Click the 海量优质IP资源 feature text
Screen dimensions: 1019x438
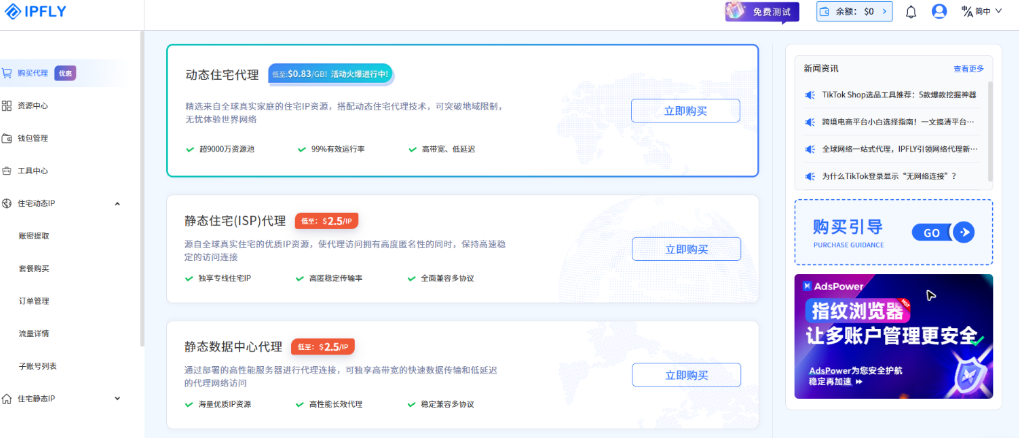click(225, 404)
